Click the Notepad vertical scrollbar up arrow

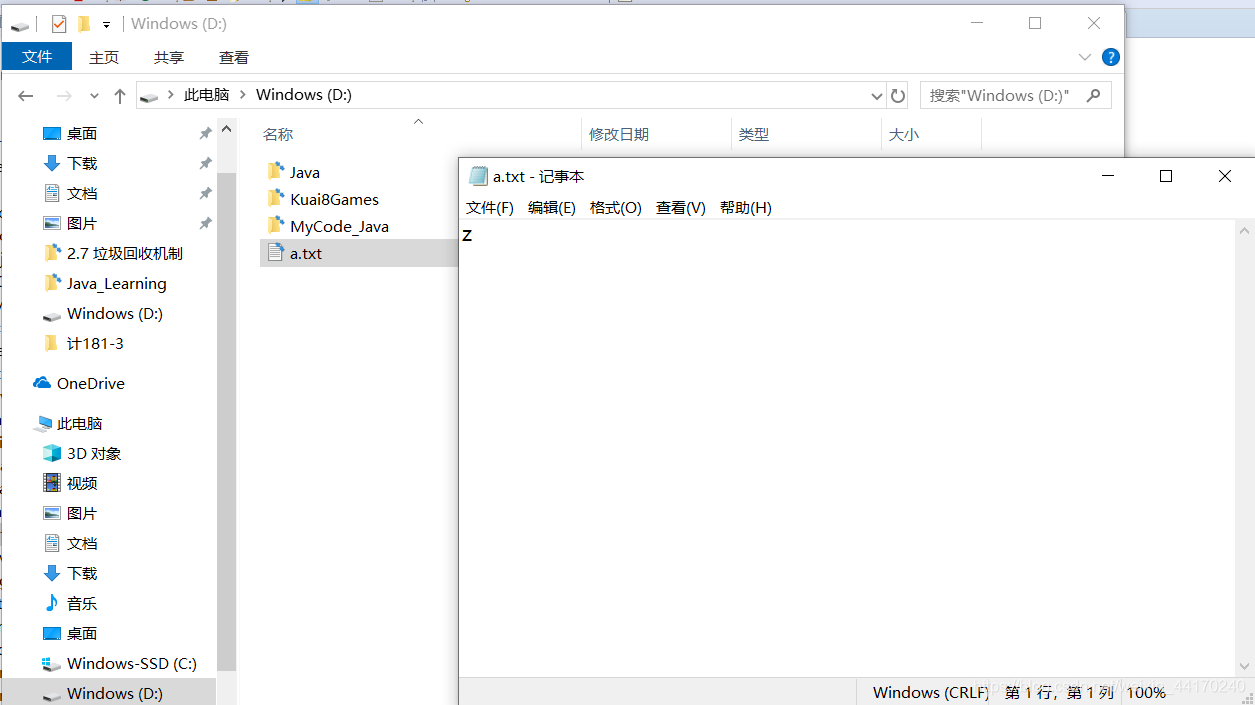pyautogui.click(x=1245, y=231)
